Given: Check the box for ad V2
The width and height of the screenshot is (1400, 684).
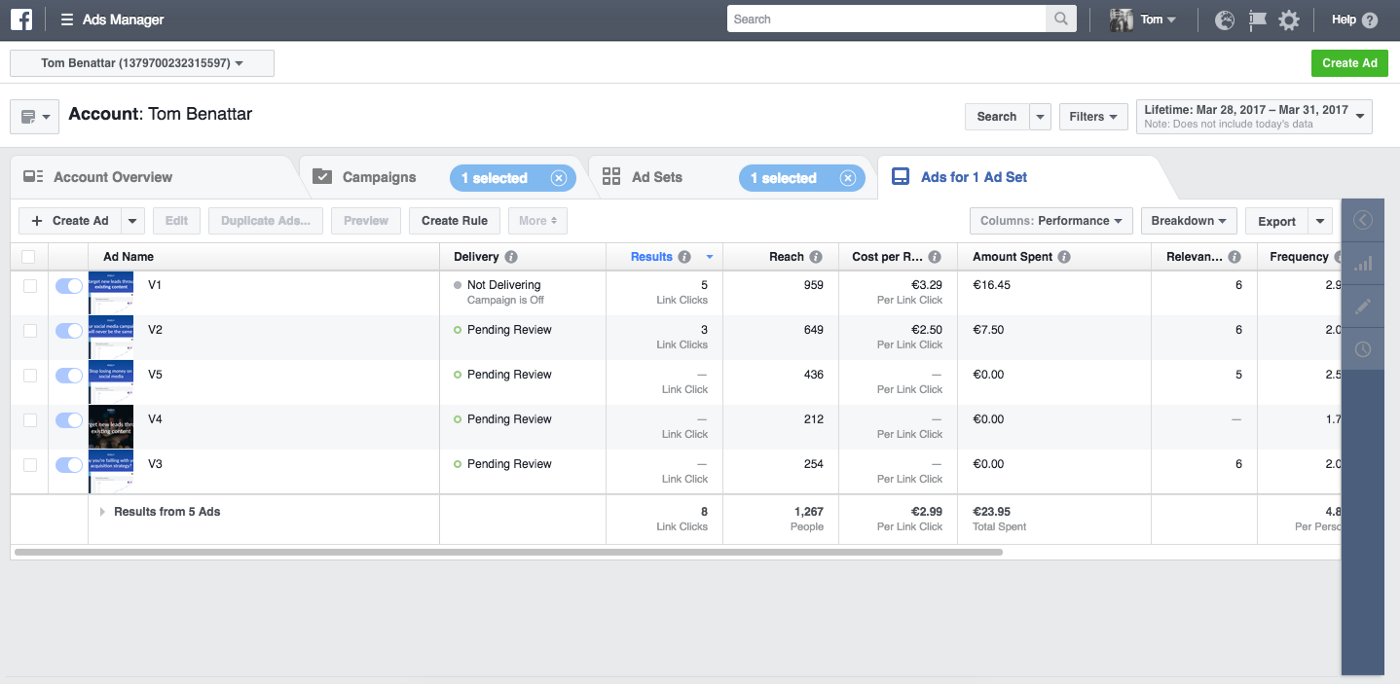Looking at the screenshot, I should click(30, 331).
